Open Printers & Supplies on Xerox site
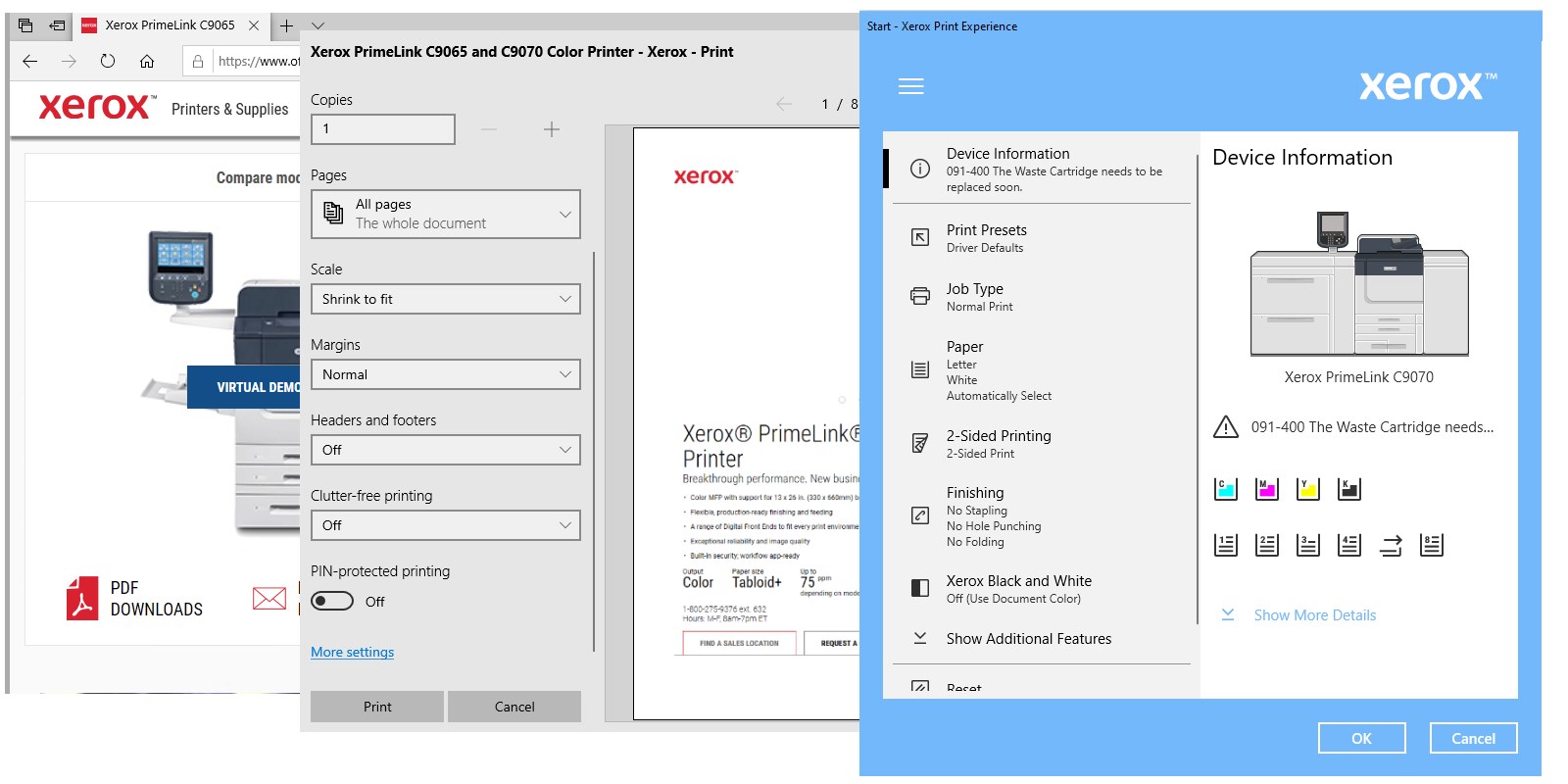 pyautogui.click(x=229, y=109)
